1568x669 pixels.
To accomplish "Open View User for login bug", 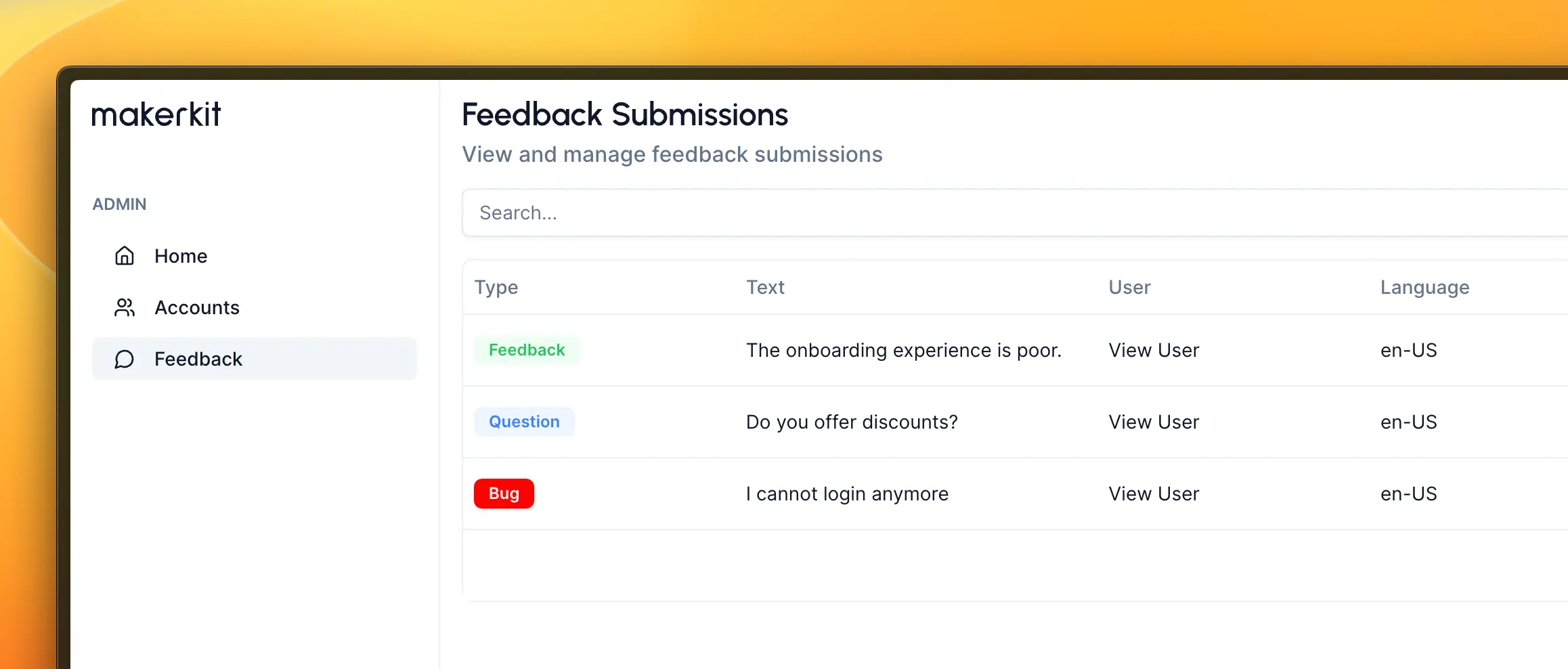I will 1154,494.
